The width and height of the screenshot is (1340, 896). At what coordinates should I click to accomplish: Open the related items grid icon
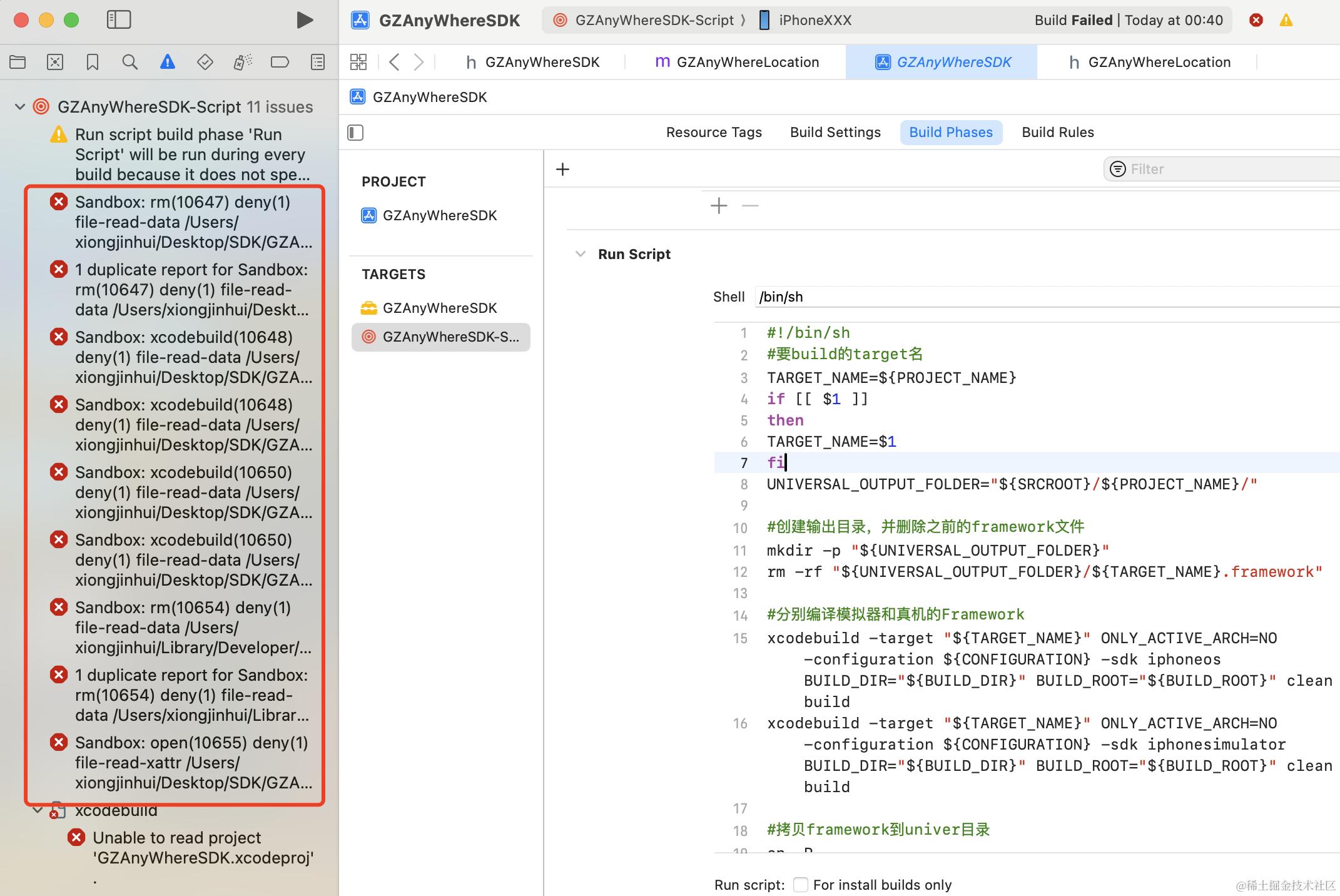coord(358,62)
